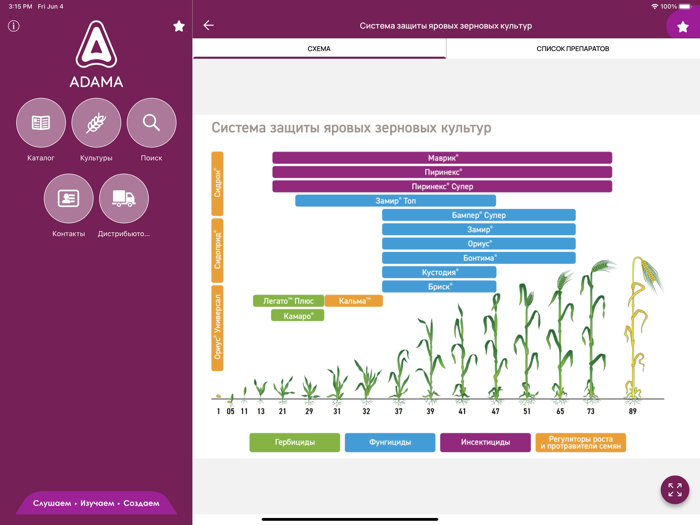Screen dimensions: 700x525
Task: Select the Легато Плюс herbicide bar
Action: point(288,301)
